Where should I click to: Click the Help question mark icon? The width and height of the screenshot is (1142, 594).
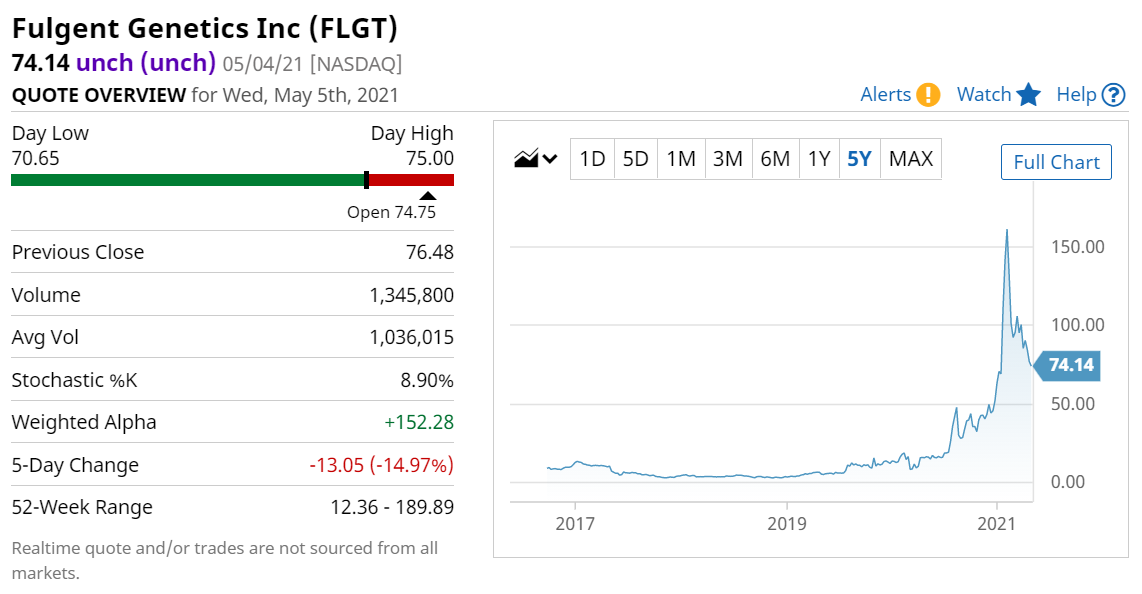[1114, 95]
